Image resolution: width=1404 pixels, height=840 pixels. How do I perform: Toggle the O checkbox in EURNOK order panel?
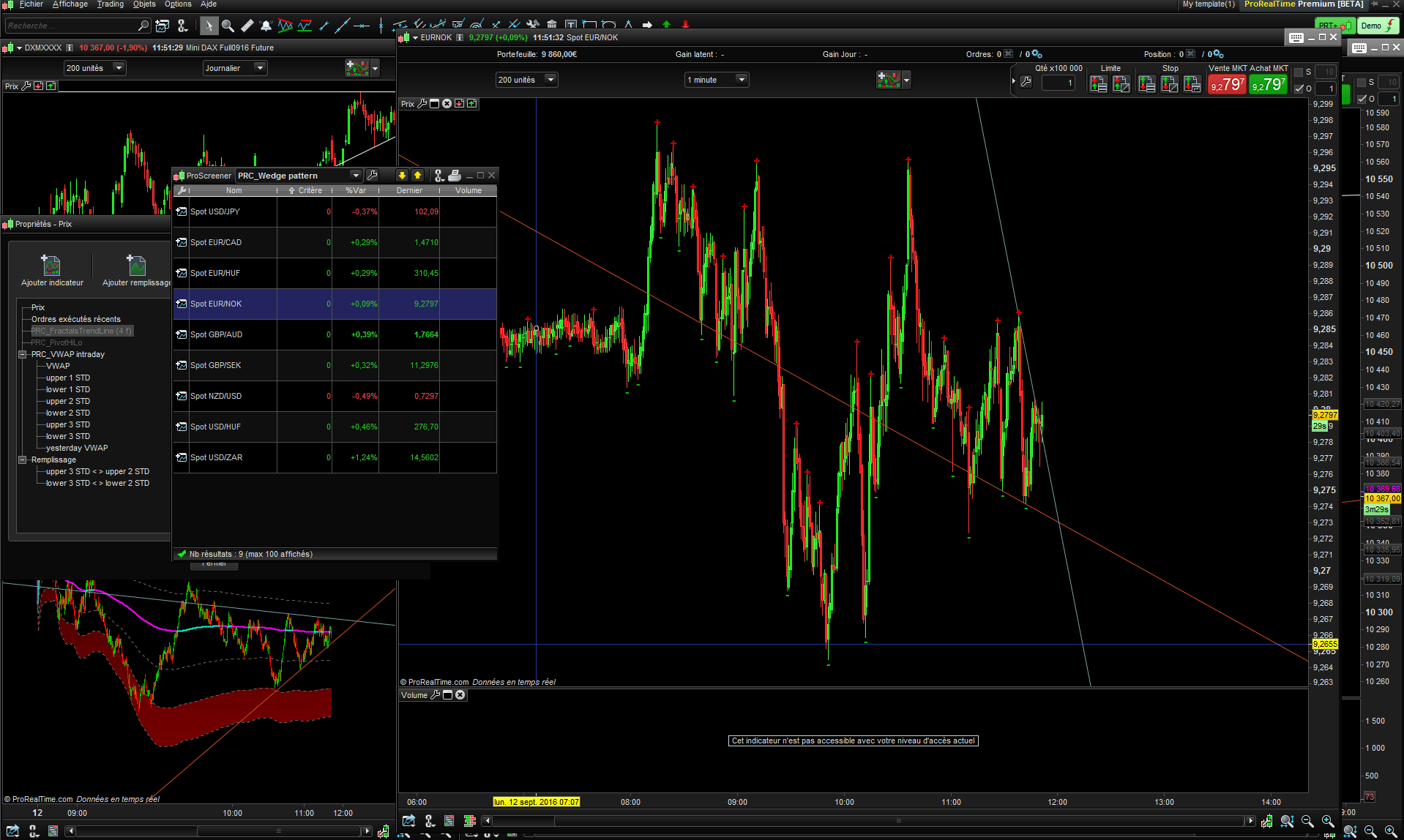[1299, 89]
